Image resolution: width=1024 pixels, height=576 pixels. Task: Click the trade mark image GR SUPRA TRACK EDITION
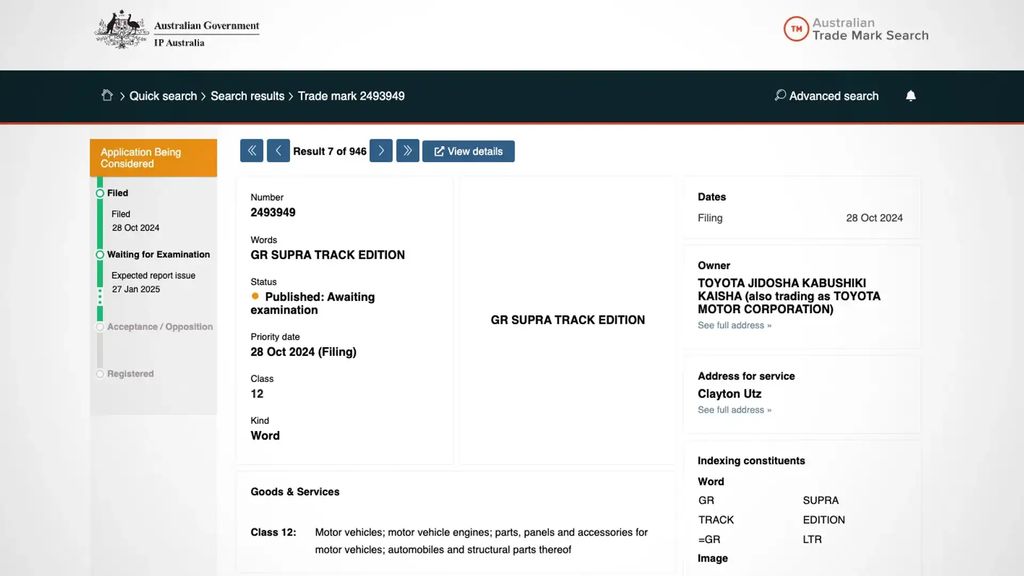(568, 320)
